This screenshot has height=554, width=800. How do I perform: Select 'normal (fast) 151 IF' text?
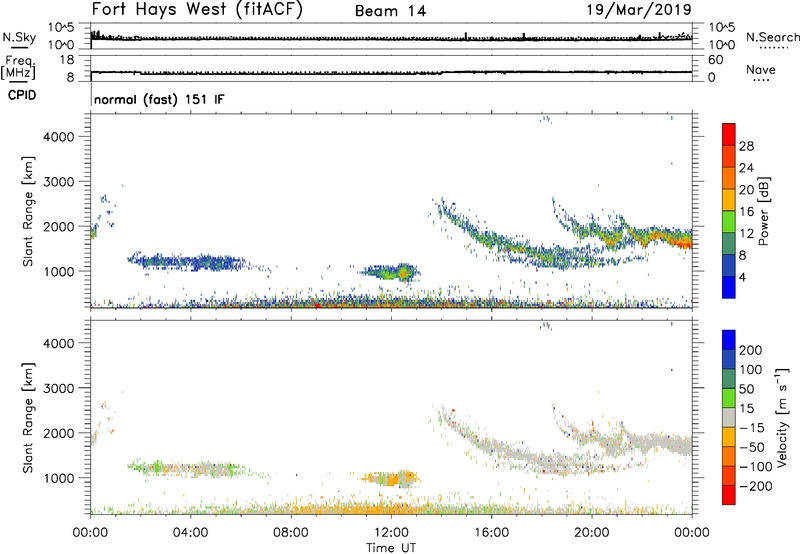[159, 99]
